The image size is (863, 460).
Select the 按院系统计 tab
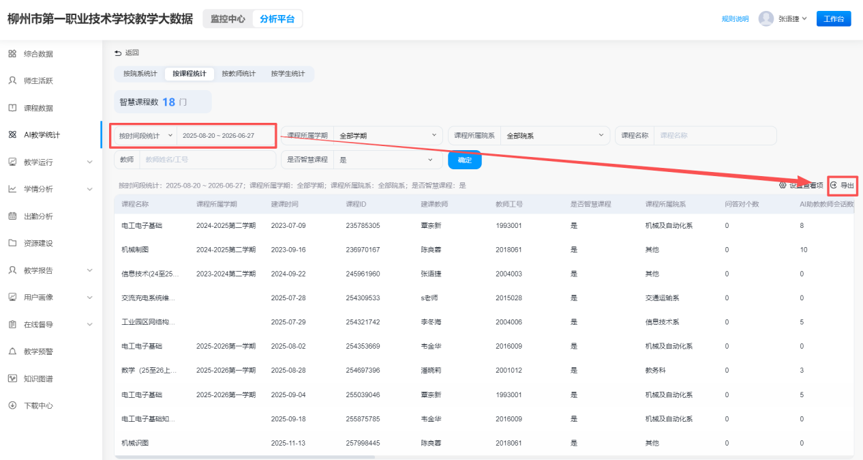140,74
